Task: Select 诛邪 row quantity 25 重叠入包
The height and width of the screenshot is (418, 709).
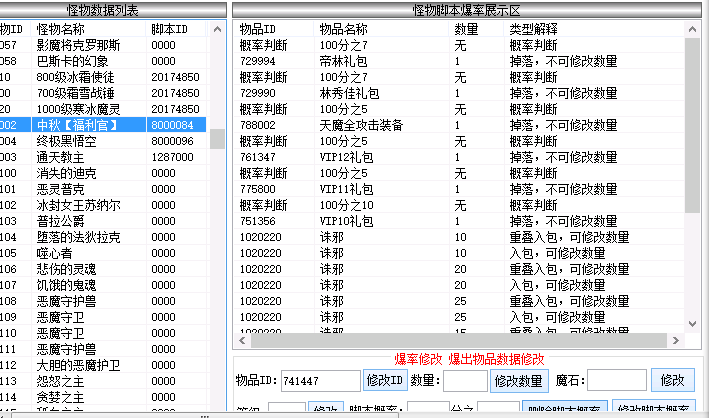Action: 459,301
